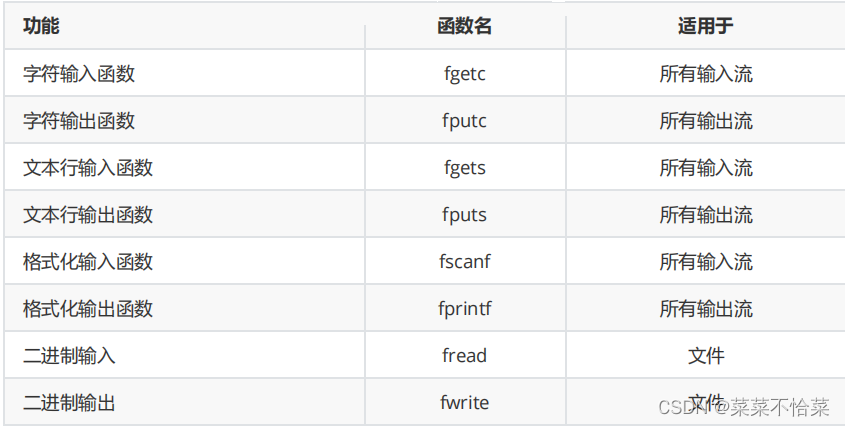Select the 字符输入函数 cell
845x426 pixels.
tap(79, 73)
